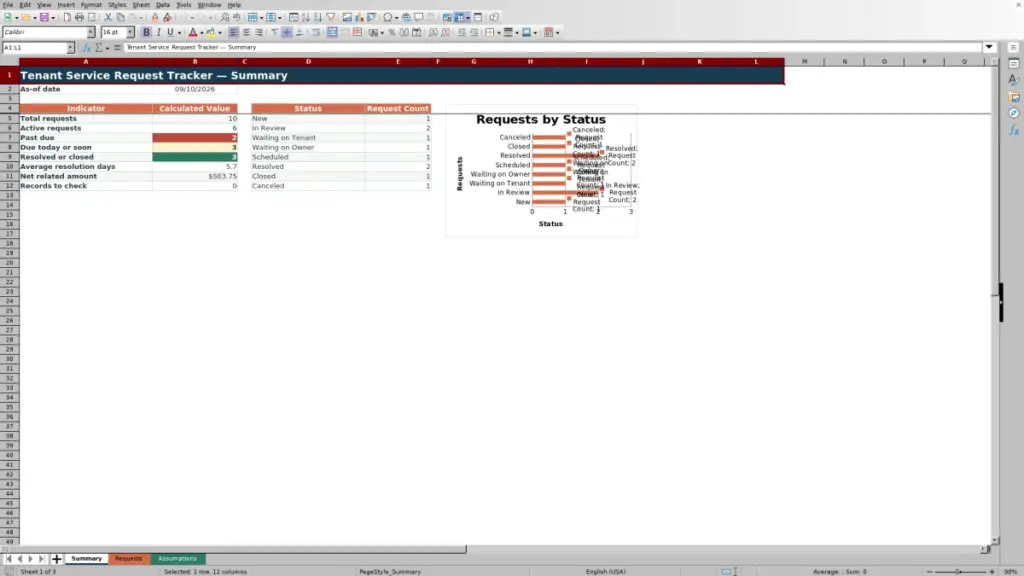
Task: Click the Insert Chart icon
Action: (x=359, y=17)
